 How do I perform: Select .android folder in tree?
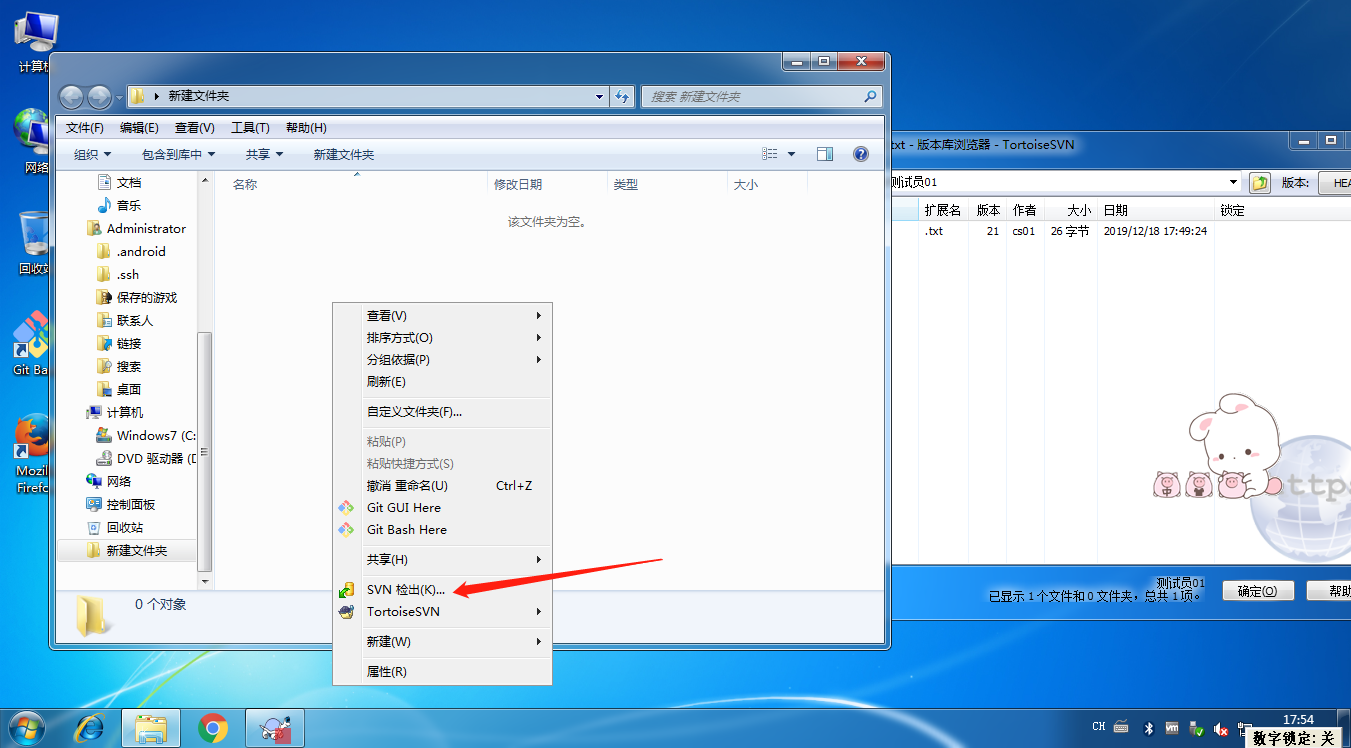131,252
